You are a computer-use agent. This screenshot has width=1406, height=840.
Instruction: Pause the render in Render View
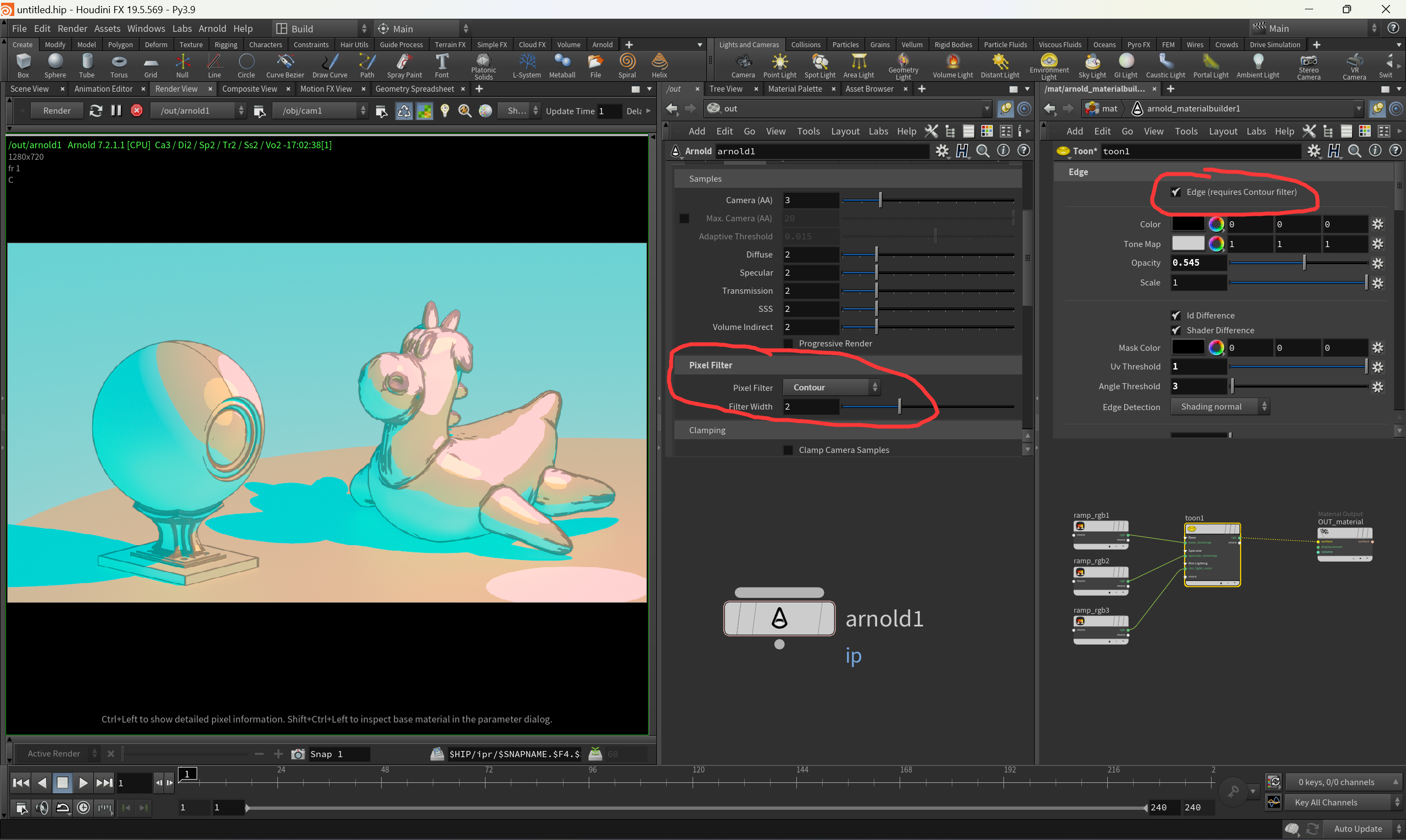coord(116,110)
